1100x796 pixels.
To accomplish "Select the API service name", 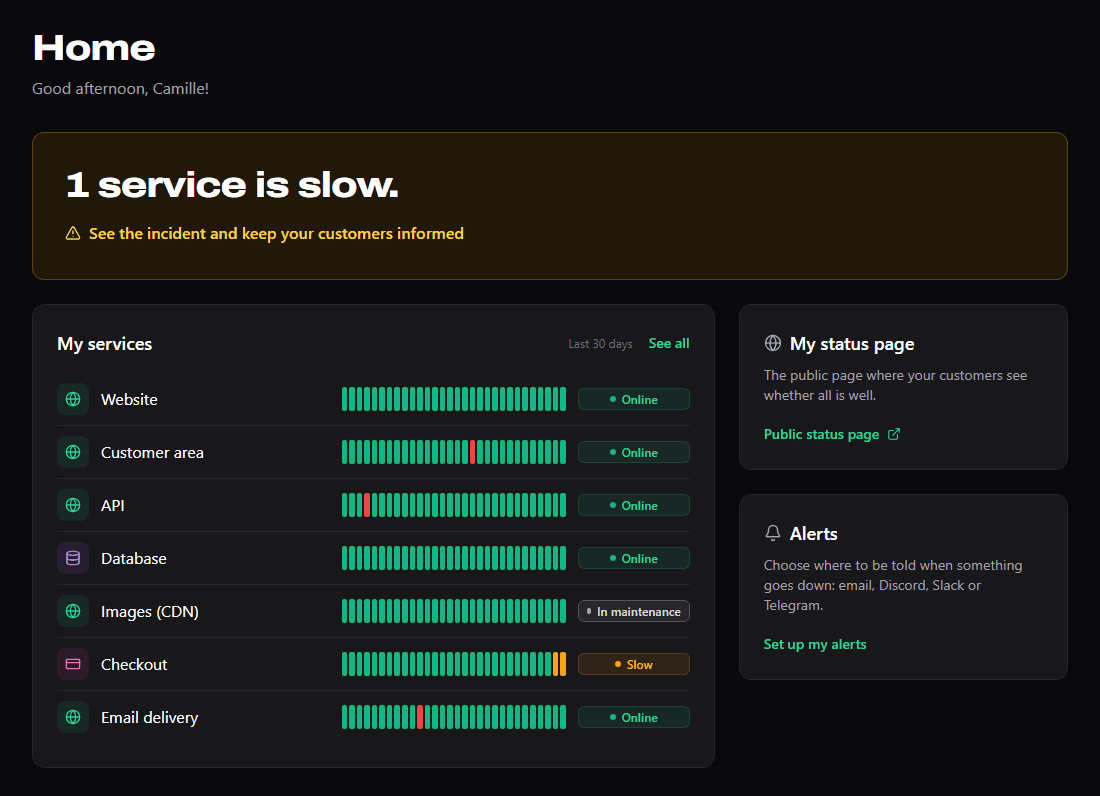I will [112, 505].
